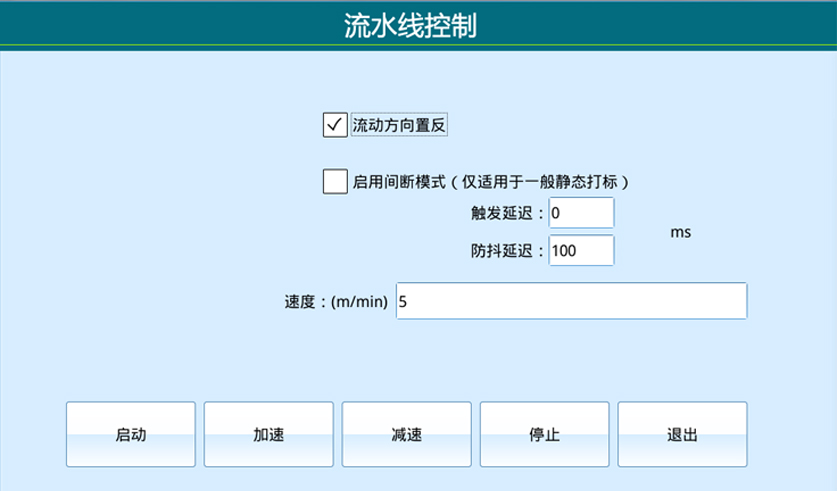Click the 启用间断模式 label text
The width and height of the screenshot is (837, 491).
[x=396, y=182]
